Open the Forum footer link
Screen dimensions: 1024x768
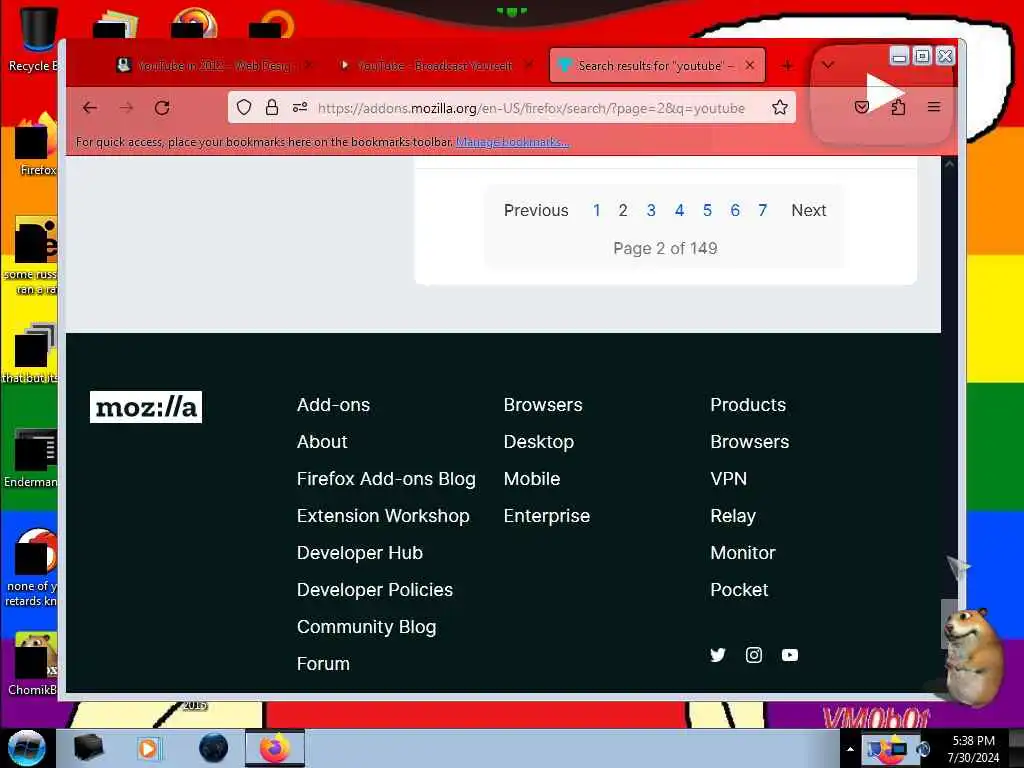(323, 664)
